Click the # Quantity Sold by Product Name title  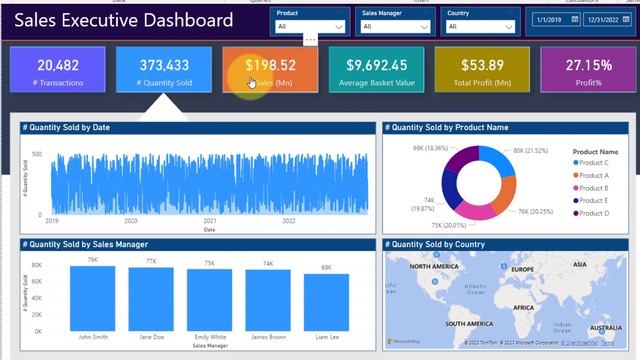click(447, 127)
